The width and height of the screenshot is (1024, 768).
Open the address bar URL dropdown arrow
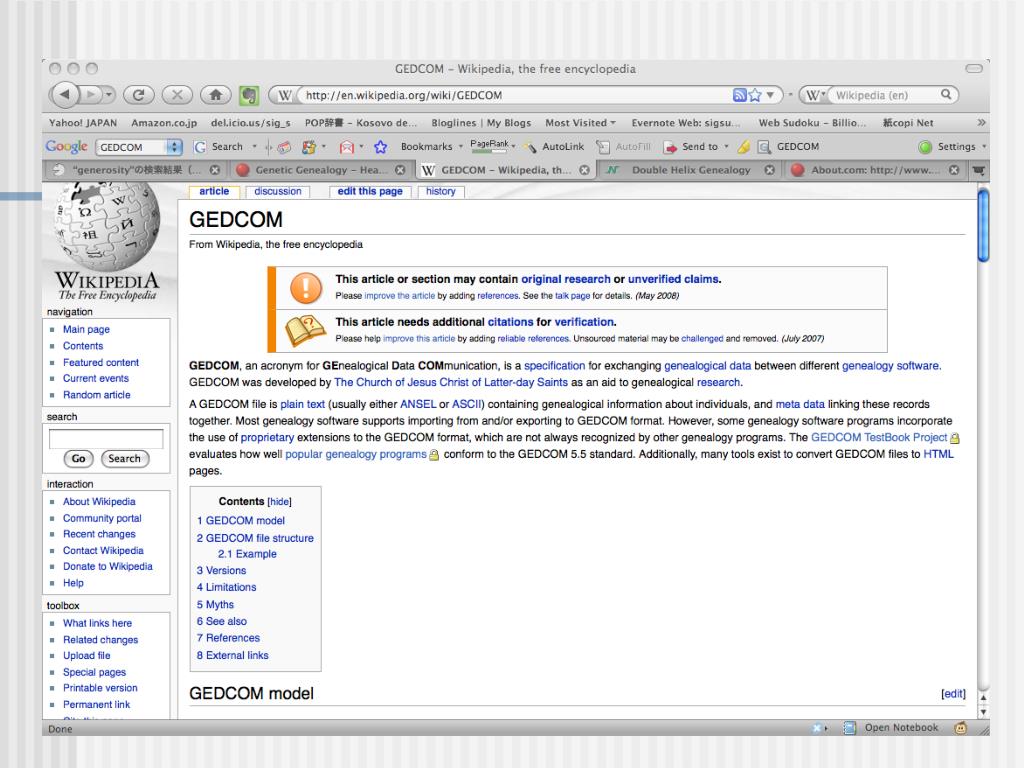click(x=771, y=95)
